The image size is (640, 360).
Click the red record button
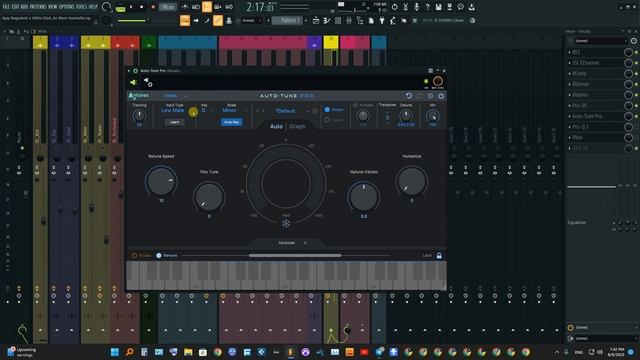click(x=153, y=7)
